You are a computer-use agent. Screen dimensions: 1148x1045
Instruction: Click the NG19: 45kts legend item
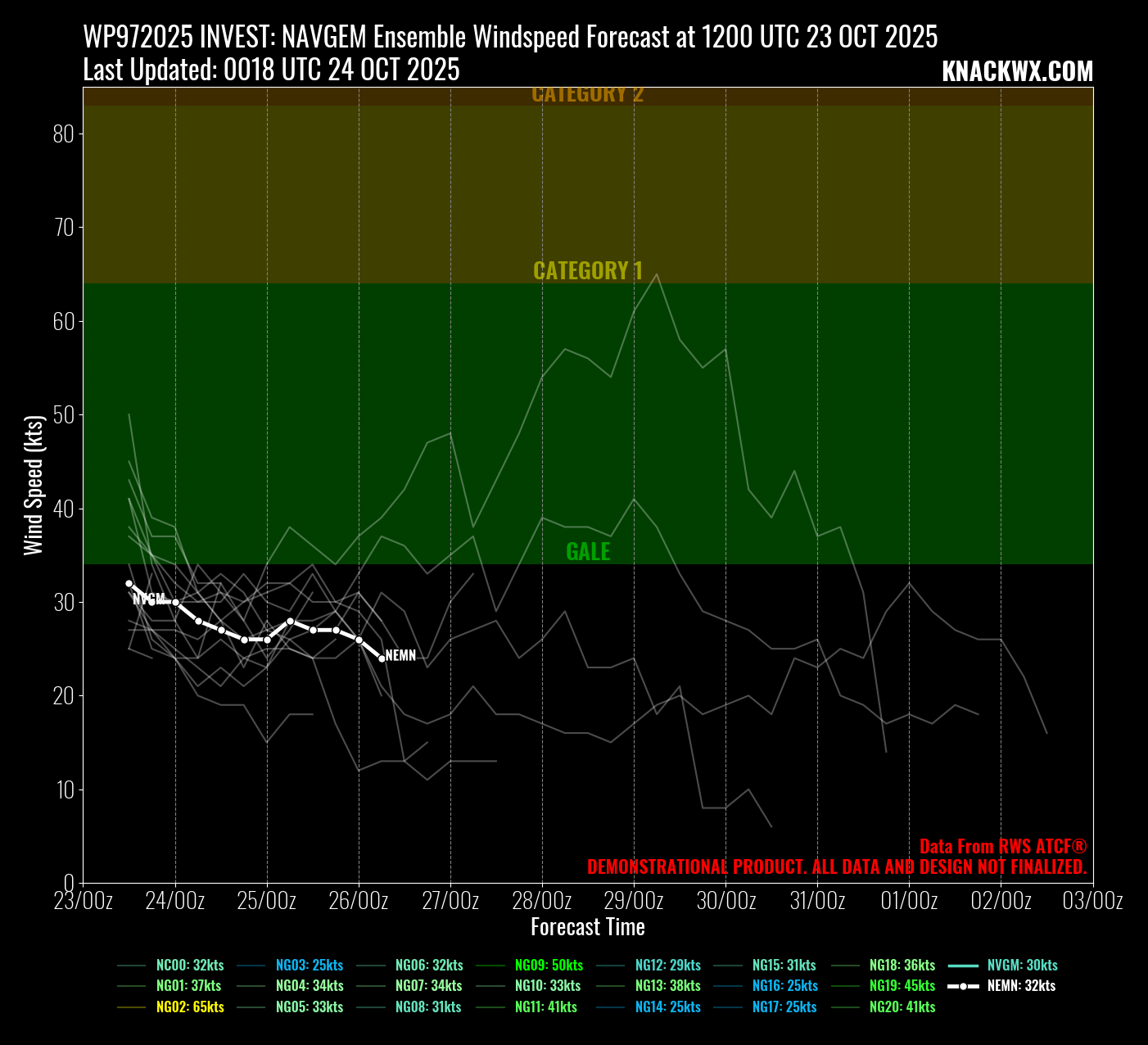click(x=902, y=986)
